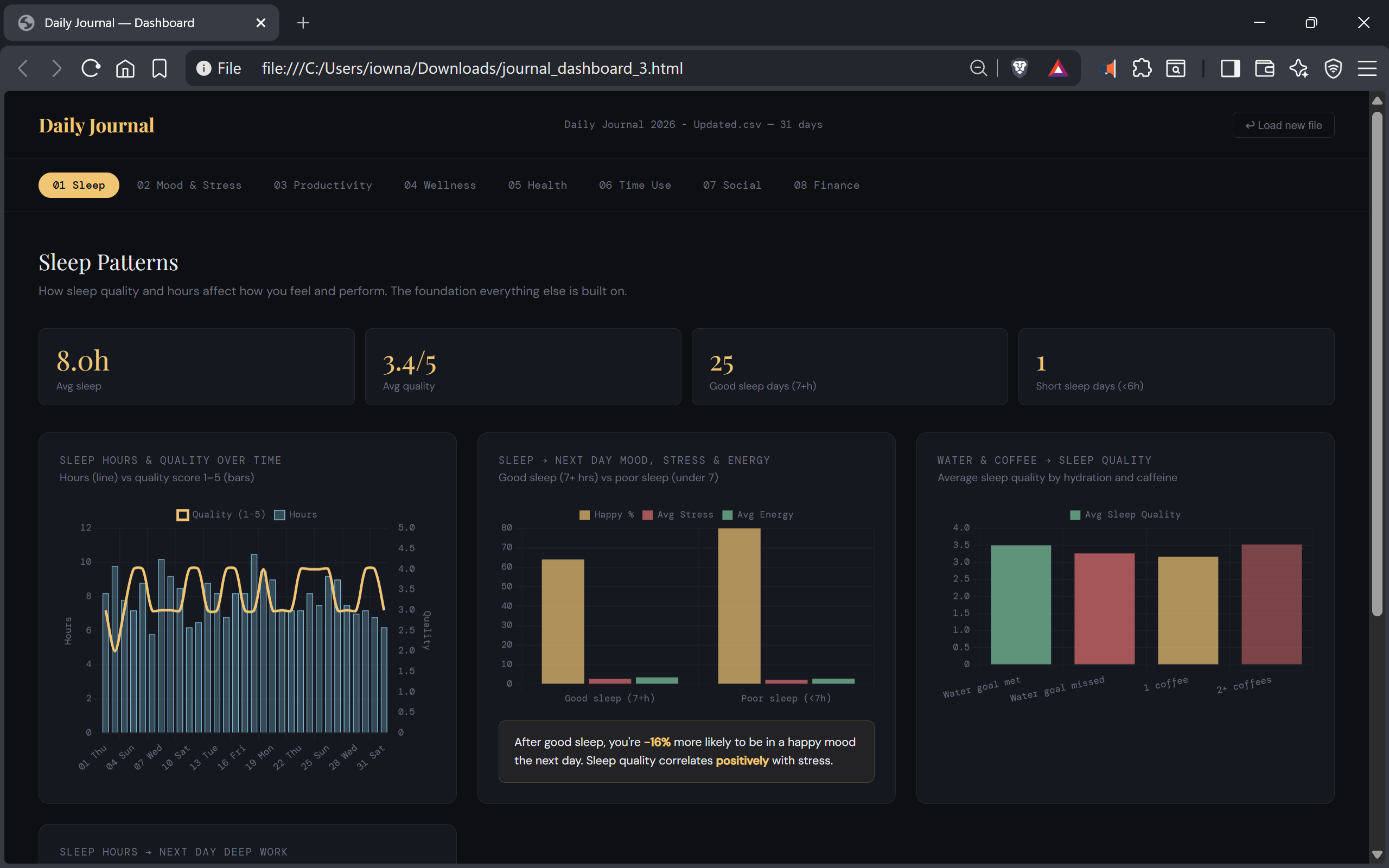1389x868 pixels.
Task: Click the address bar URL
Action: [473, 68]
